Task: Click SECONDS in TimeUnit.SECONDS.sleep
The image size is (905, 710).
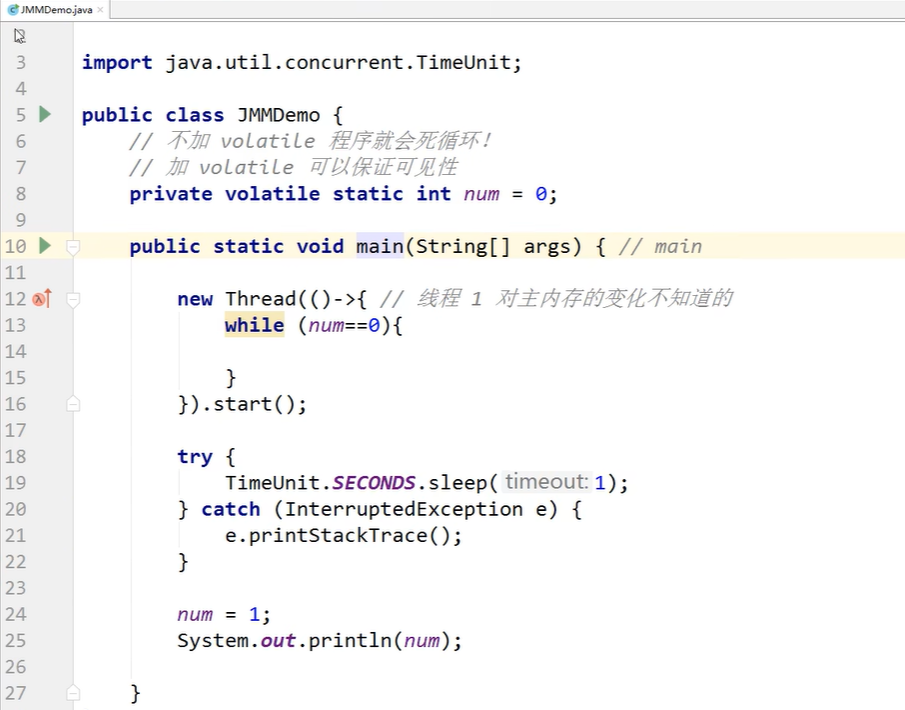Action: point(374,483)
